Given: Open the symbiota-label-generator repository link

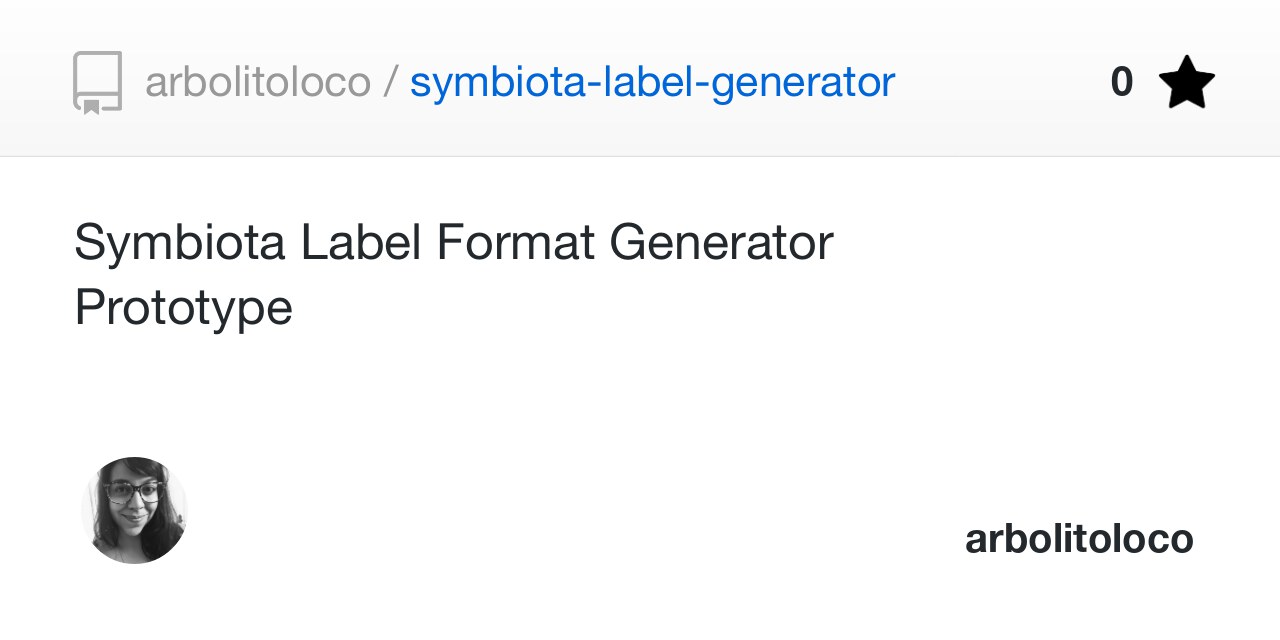Looking at the screenshot, I should [652, 82].
